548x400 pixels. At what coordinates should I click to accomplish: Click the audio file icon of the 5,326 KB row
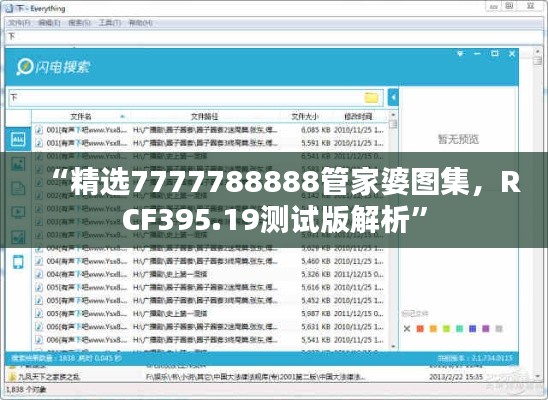(39, 274)
